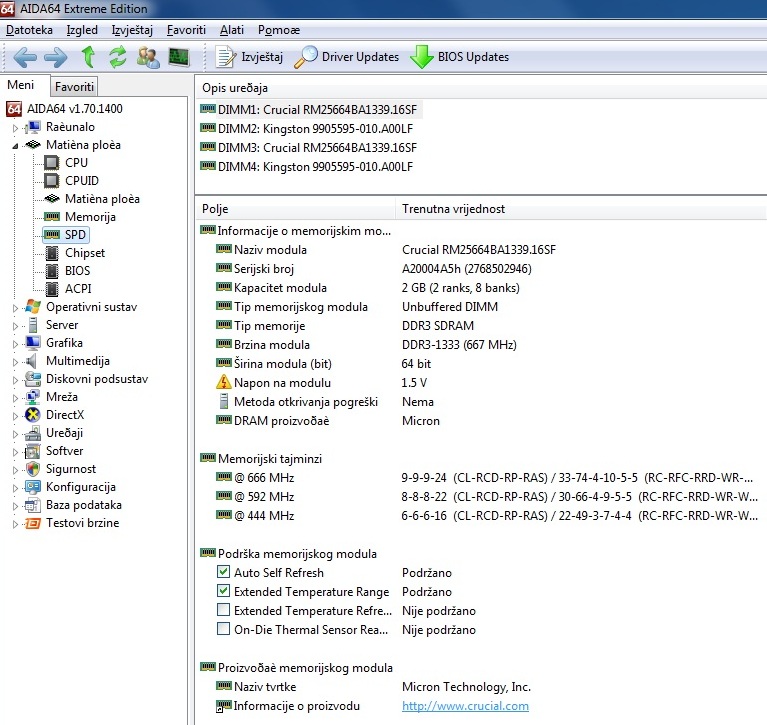This screenshot has width=767, height=725.
Task: Click the green up arrow icon
Action: click(89, 57)
